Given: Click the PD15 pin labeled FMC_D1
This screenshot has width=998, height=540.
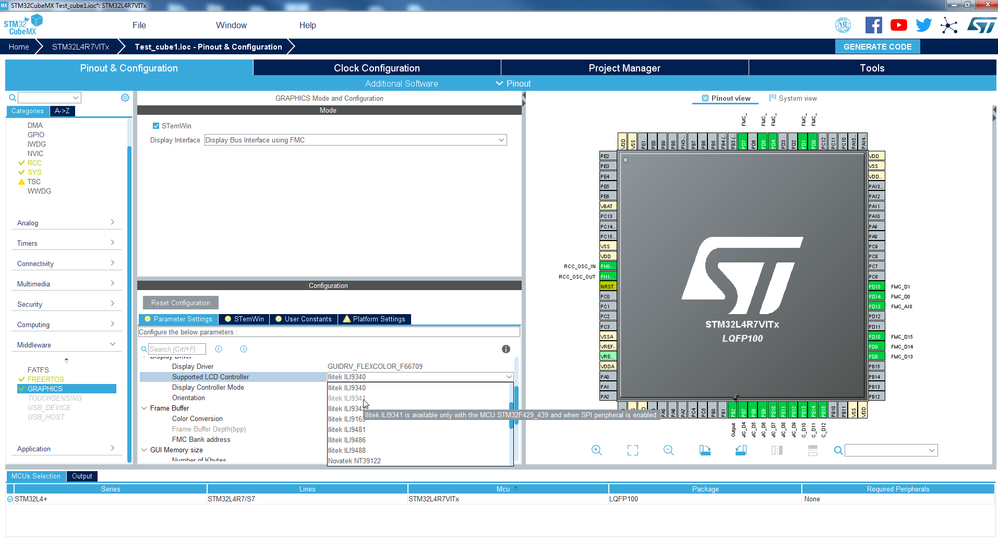Looking at the screenshot, I should [x=876, y=287].
